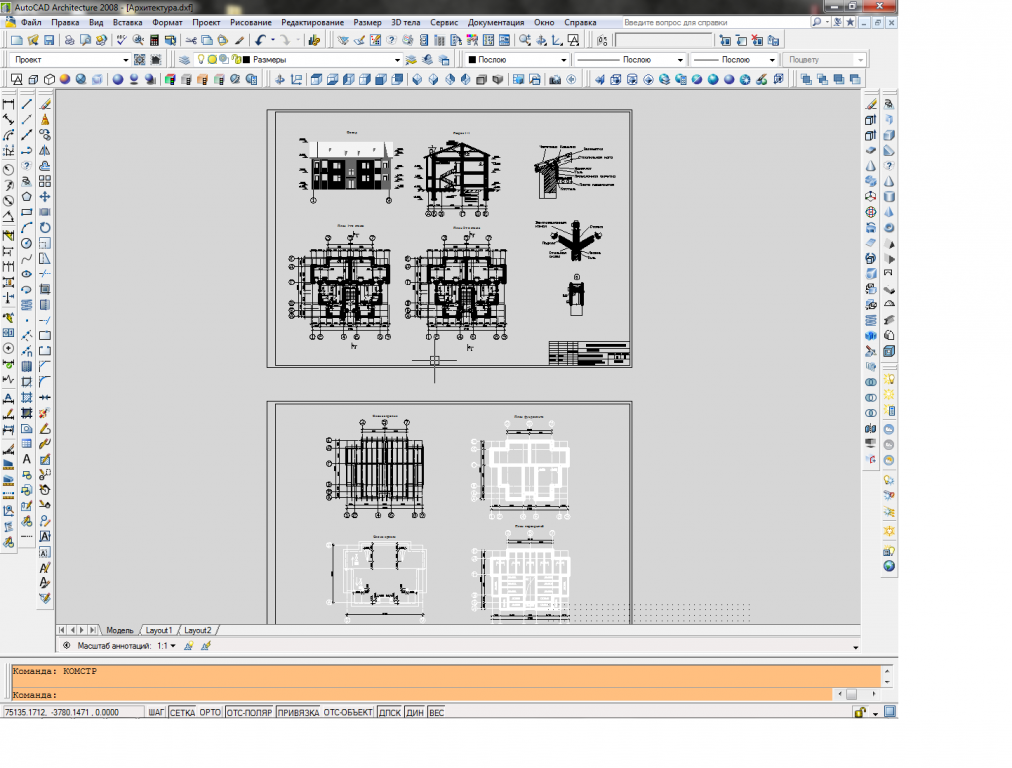Click the Match Properties brush icon

click(x=239, y=40)
